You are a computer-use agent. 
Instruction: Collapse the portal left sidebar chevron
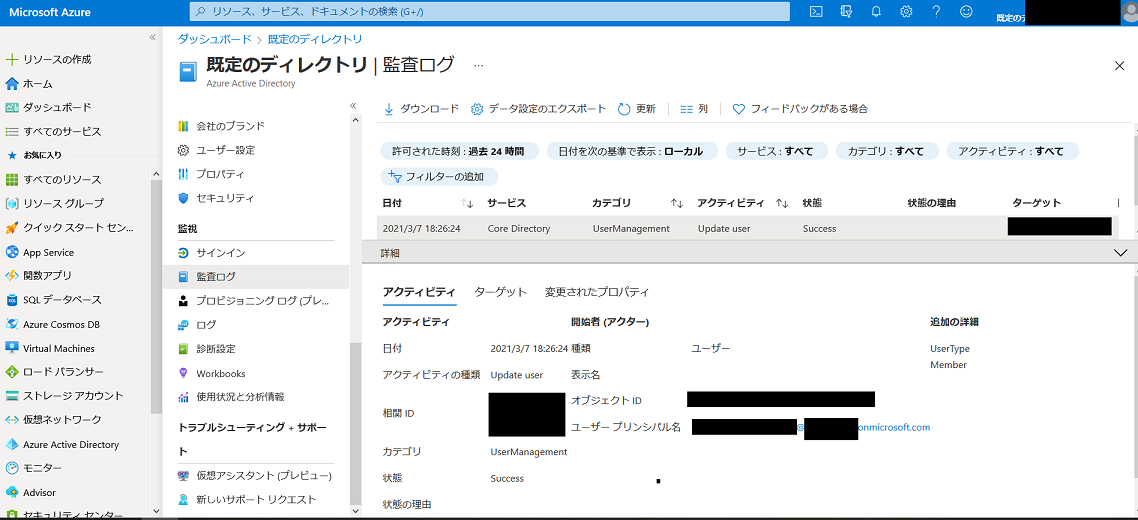(152, 36)
